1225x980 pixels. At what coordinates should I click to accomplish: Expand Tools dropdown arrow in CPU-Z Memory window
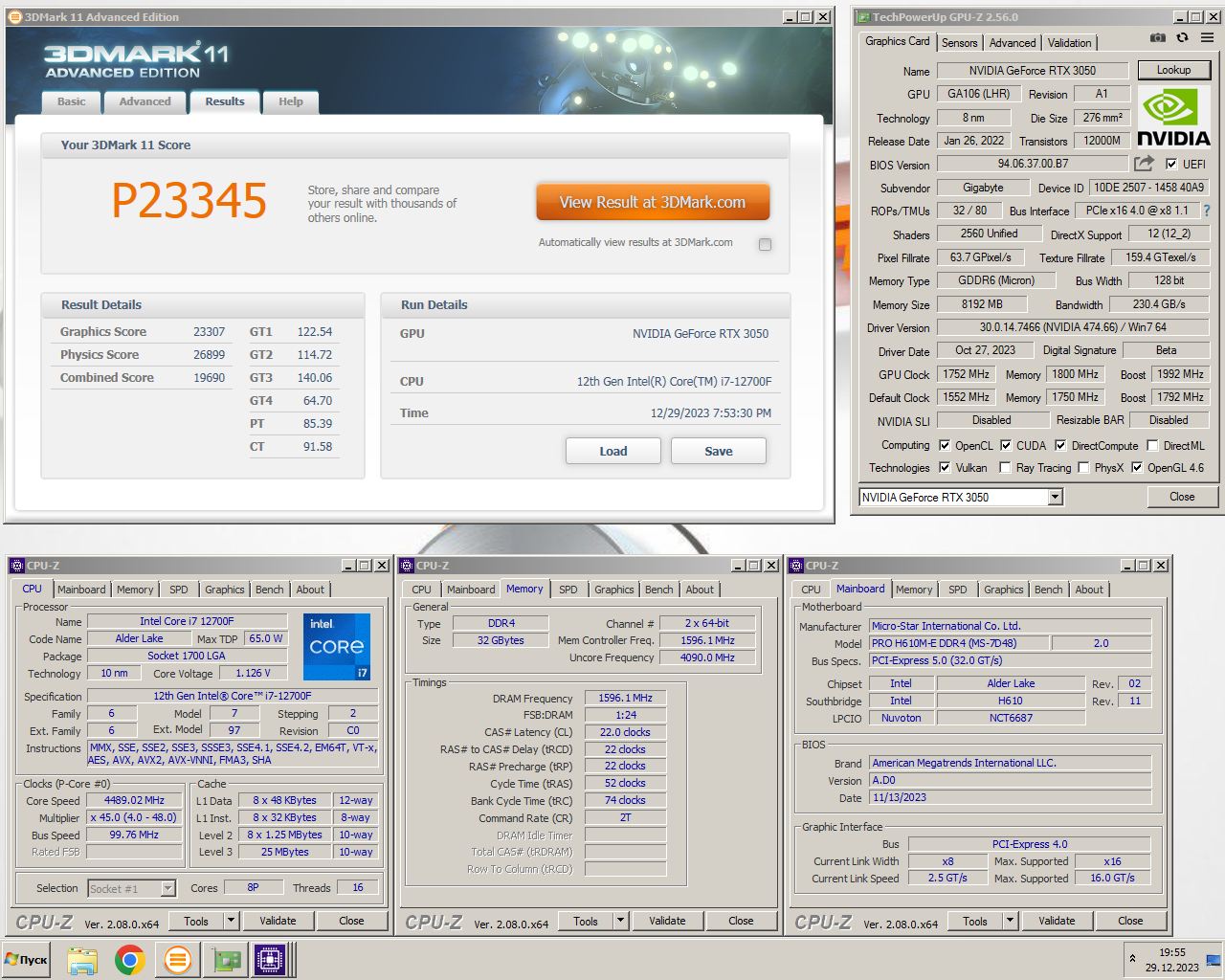pos(620,921)
